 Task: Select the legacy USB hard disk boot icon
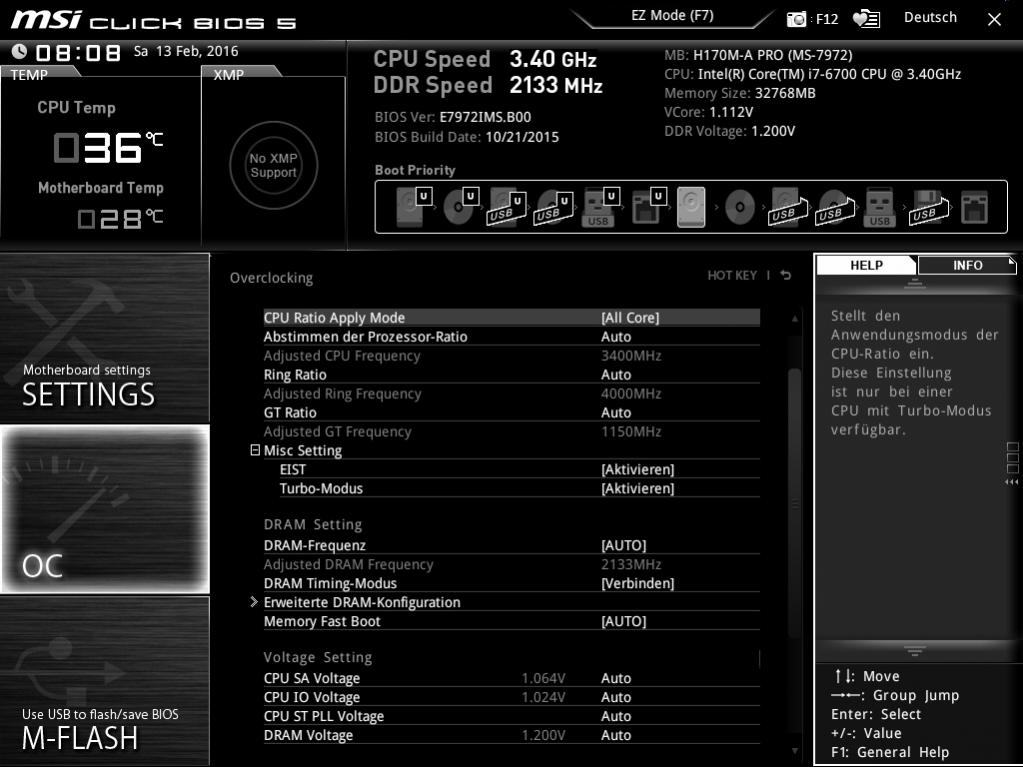tap(787, 207)
